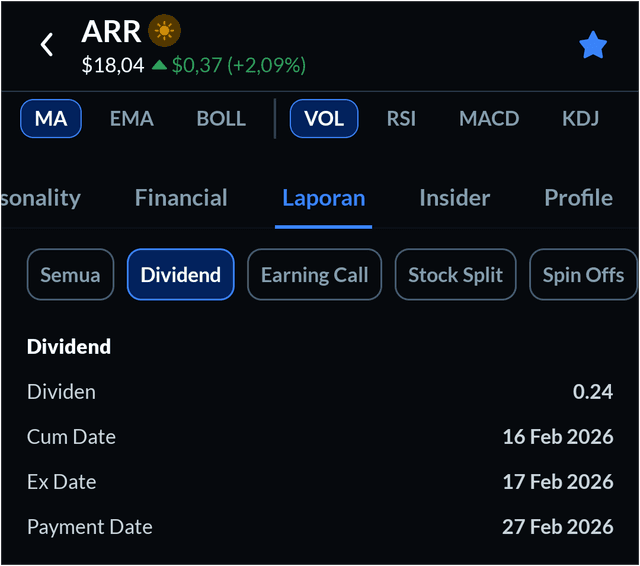Tap the 17 Feb 2026 ex date
This screenshot has width=640, height=566.
coord(558,482)
